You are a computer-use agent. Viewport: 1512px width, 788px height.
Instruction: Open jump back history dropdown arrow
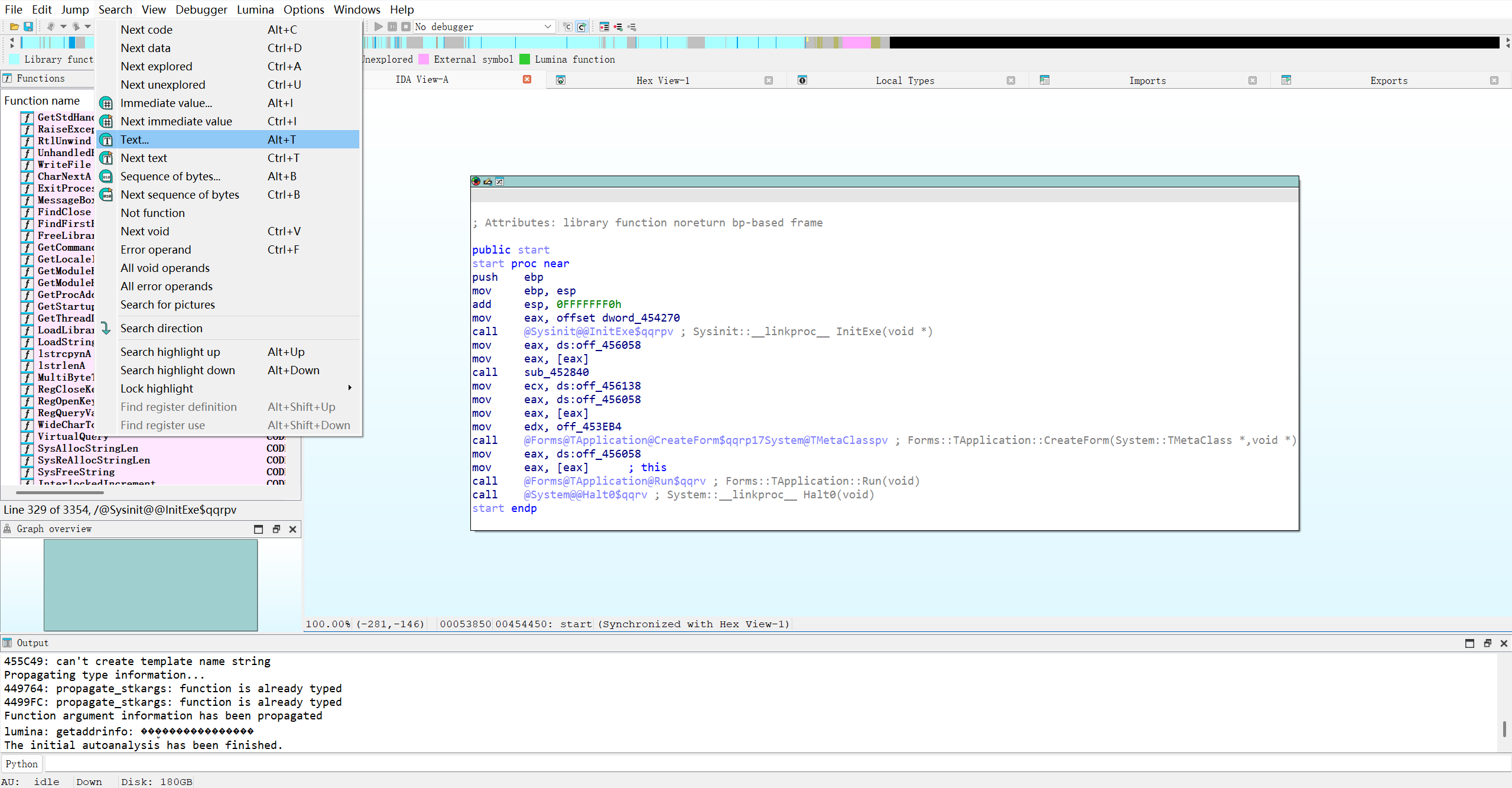tap(63, 27)
